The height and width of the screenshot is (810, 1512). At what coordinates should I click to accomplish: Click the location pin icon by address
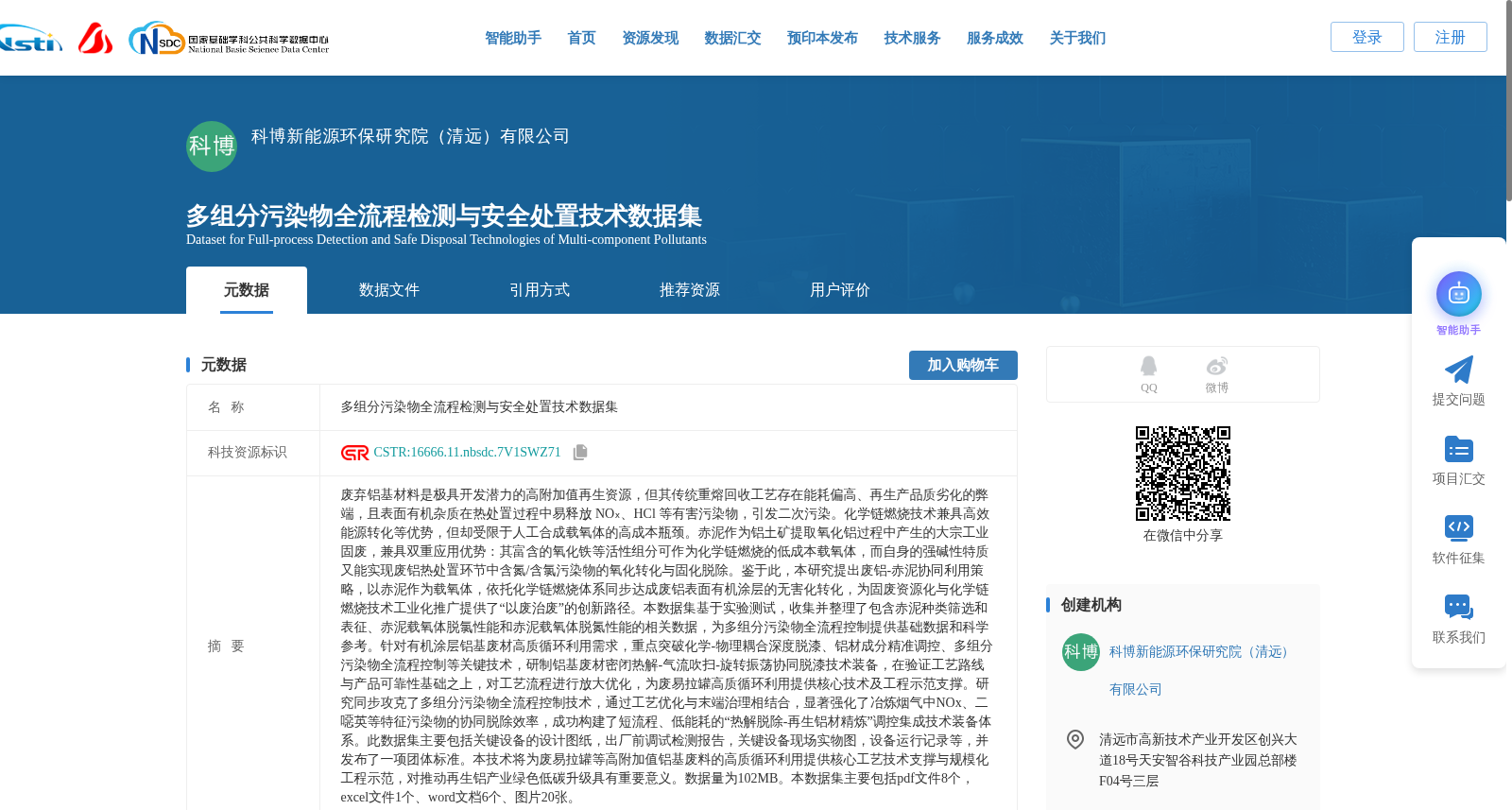[x=1075, y=739]
